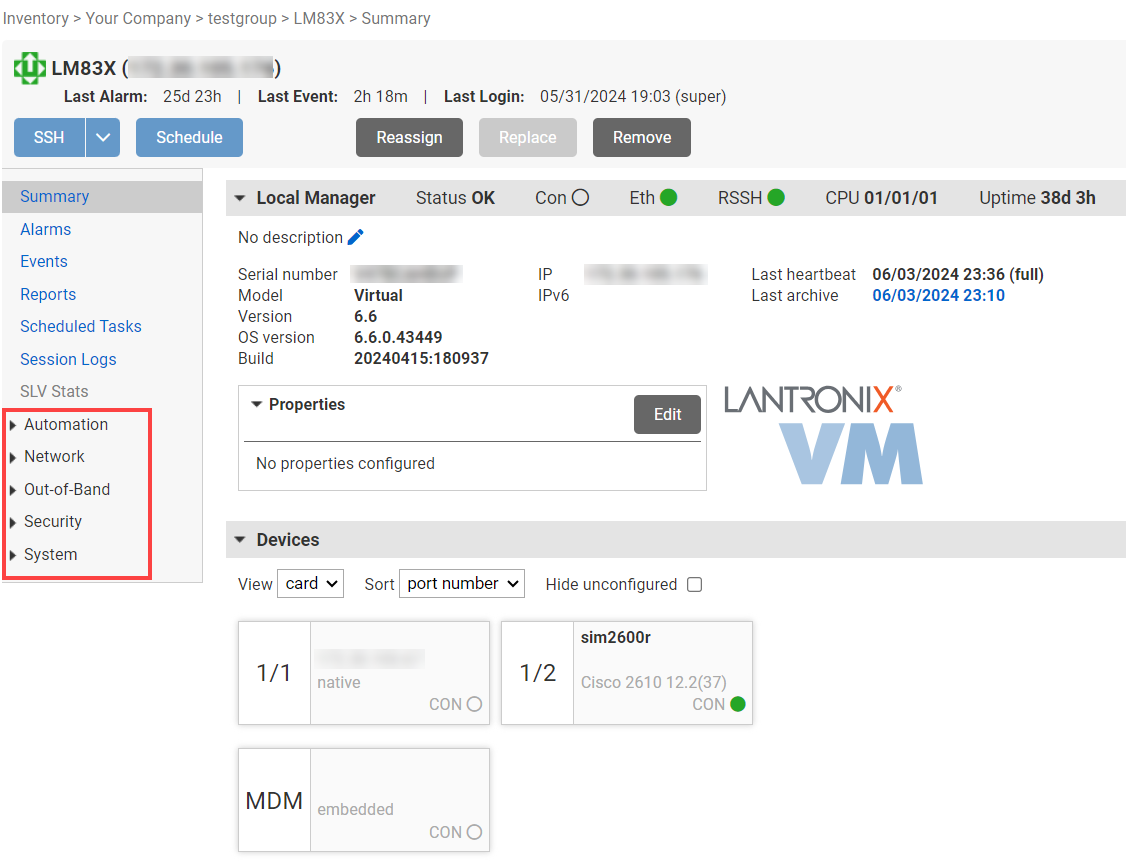Viewport: 1126px width, 865px height.
Task: Click the Last heartbeat timestamp
Action: 958,274
